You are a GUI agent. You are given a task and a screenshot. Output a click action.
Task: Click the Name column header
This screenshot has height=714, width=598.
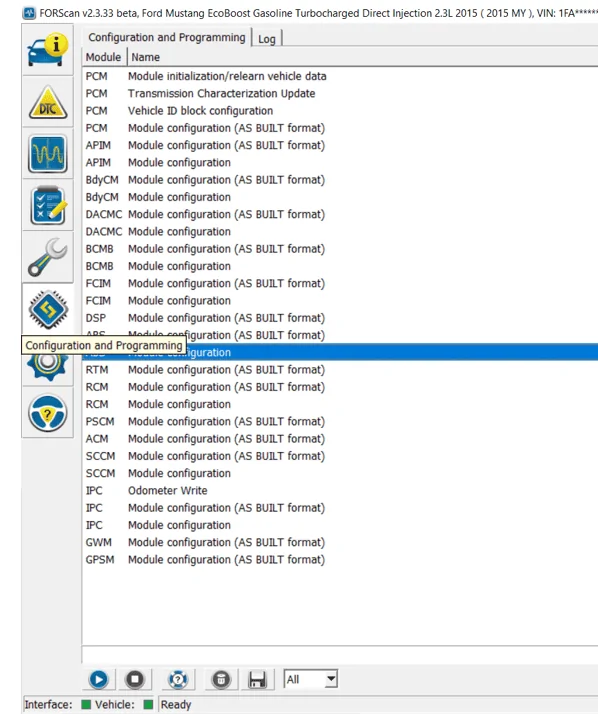point(146,57)
